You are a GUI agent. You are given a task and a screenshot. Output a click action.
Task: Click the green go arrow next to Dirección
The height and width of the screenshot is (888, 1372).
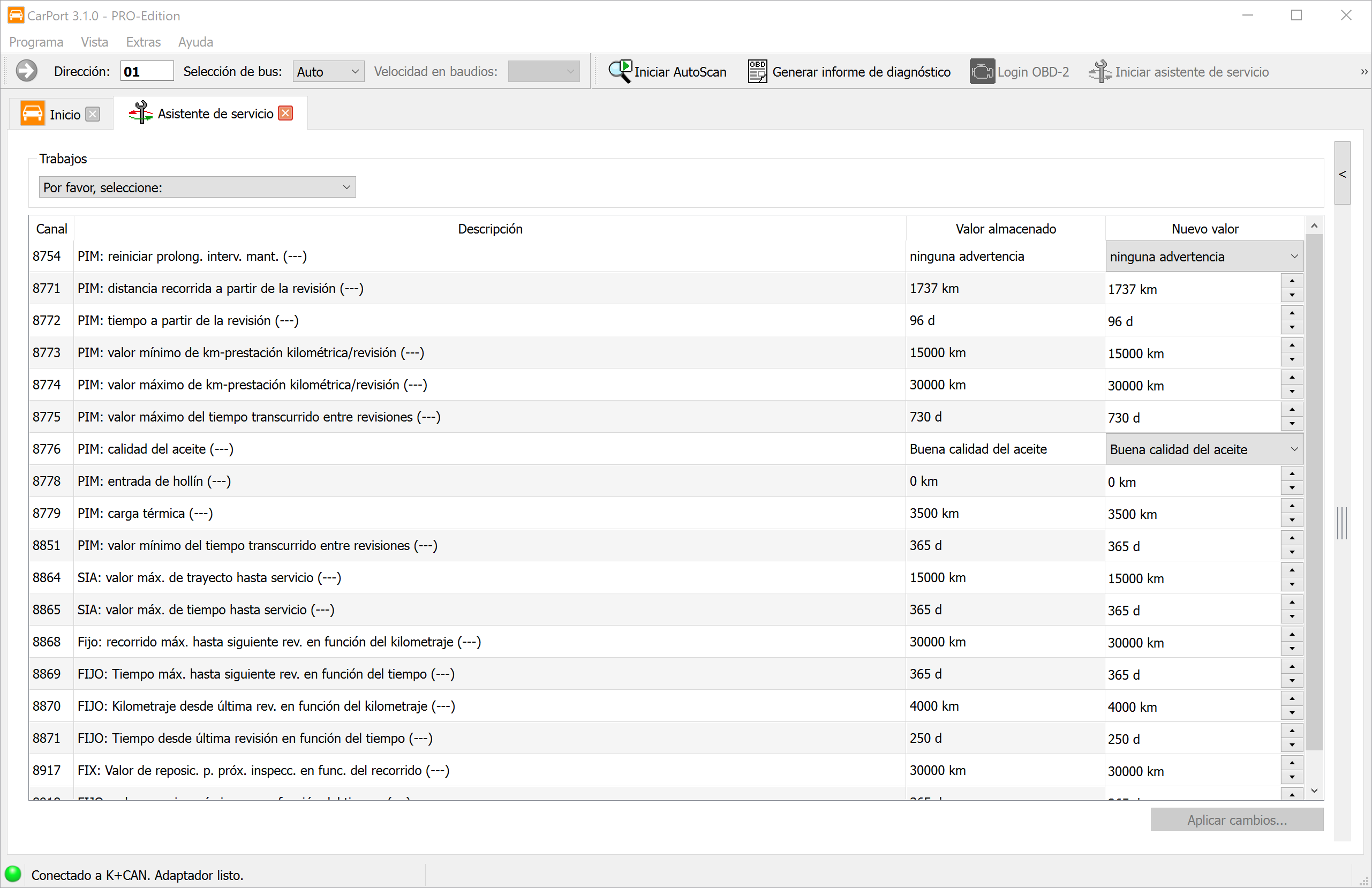pos(27,72)
